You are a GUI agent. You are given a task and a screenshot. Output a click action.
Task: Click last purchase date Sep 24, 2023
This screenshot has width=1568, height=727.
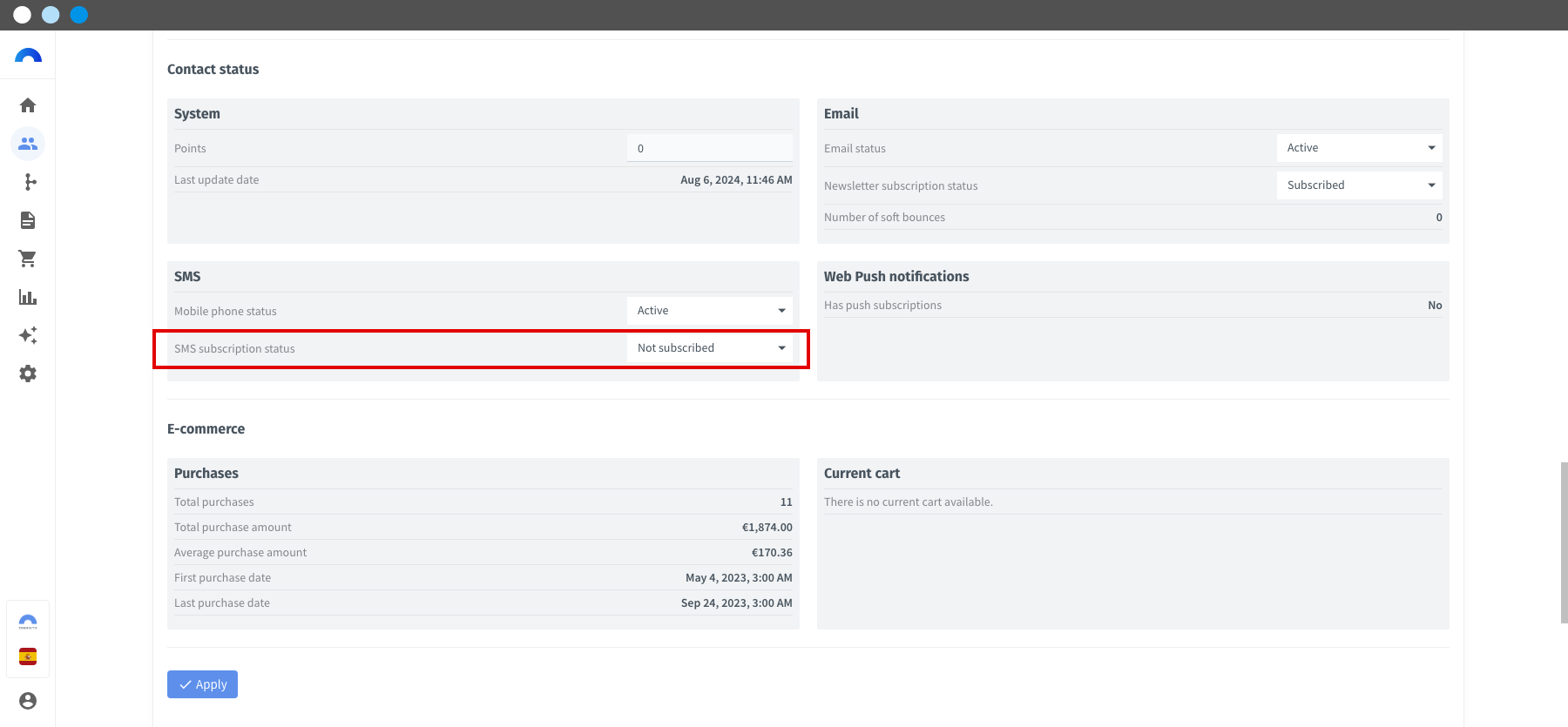click(736, 603)
